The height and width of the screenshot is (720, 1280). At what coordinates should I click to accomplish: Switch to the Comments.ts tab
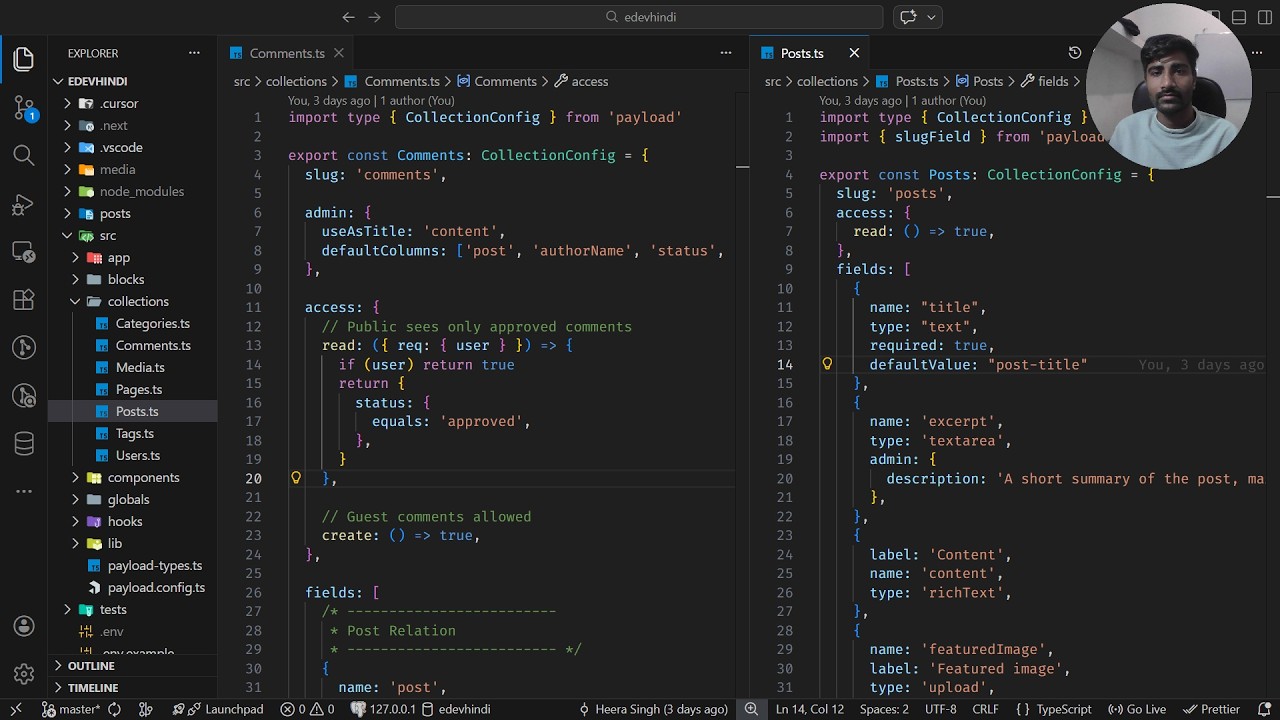pyautogui.click(x=287, y=53)
